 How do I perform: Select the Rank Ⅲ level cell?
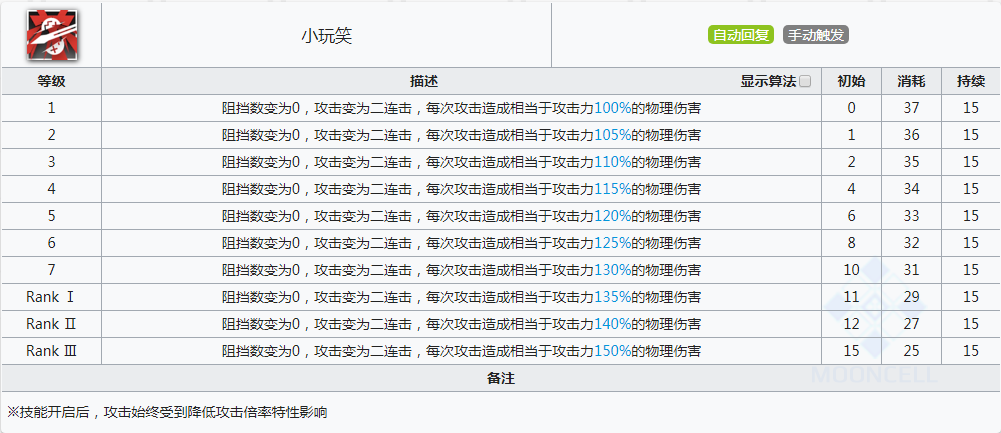pos(51,351)
